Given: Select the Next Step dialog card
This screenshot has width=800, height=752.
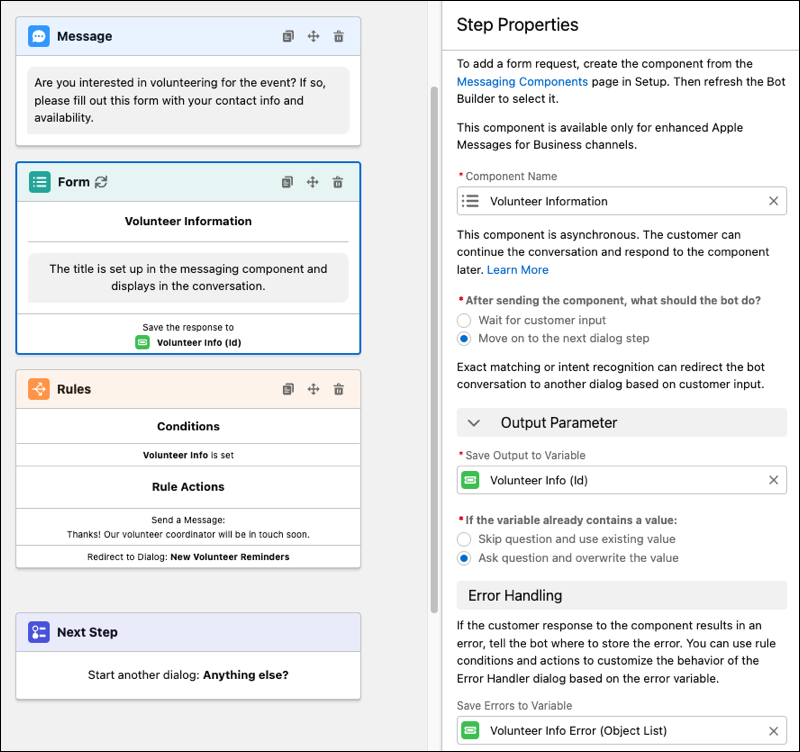Looking at the screenshot, I should pyautogui.click(x=188, y=656).
